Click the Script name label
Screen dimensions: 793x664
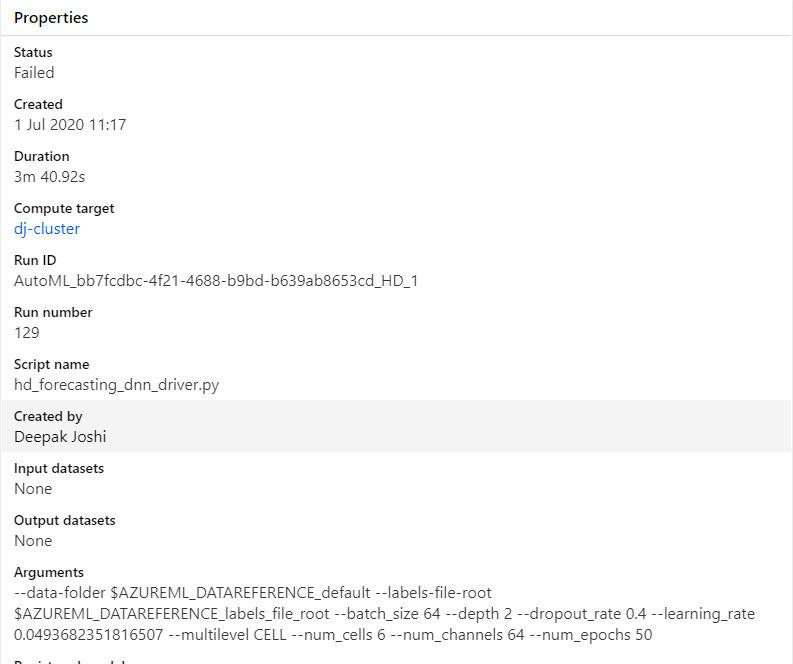[x=52, y=364]
